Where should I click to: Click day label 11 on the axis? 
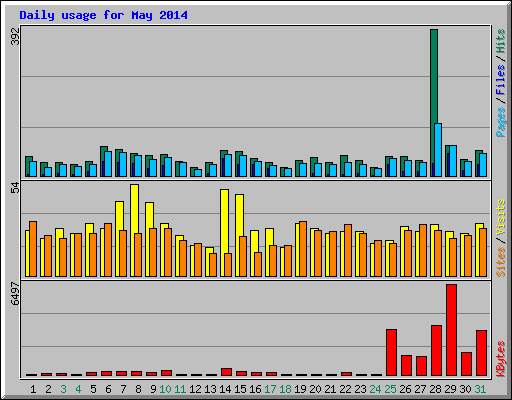180,389
